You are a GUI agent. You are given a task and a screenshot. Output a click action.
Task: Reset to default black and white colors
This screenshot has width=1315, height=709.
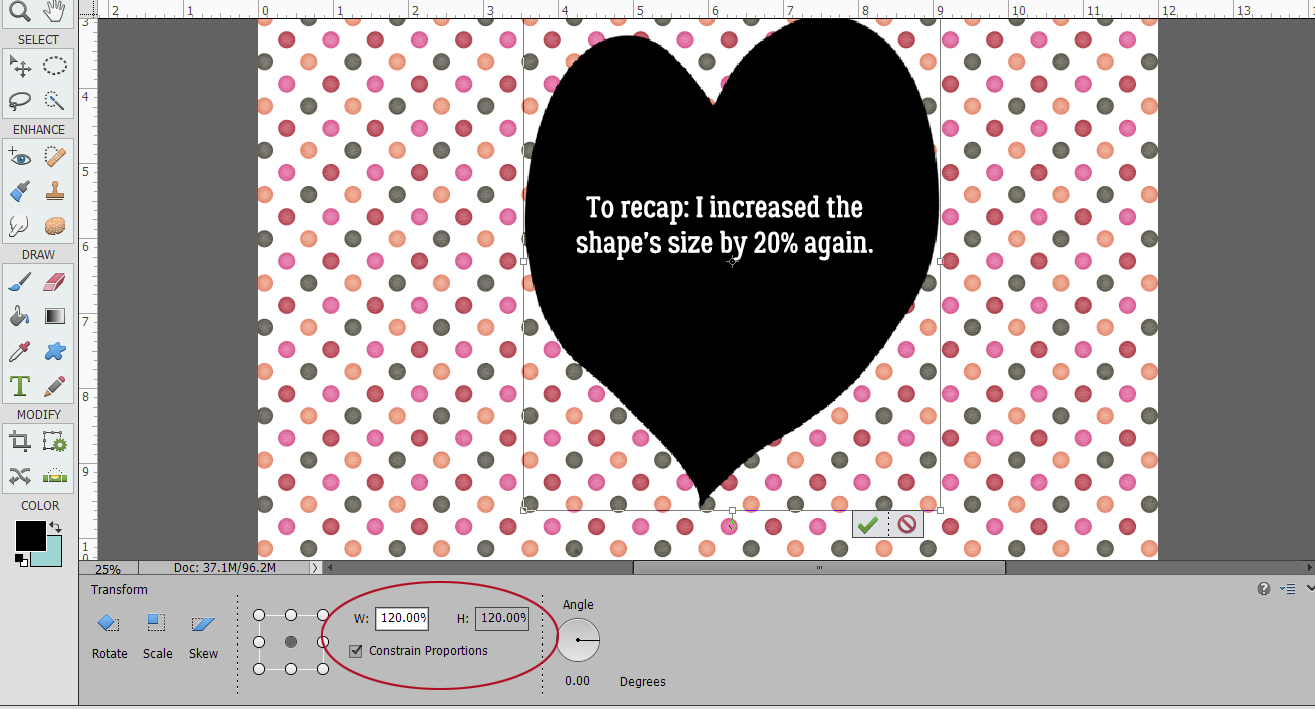21,560
